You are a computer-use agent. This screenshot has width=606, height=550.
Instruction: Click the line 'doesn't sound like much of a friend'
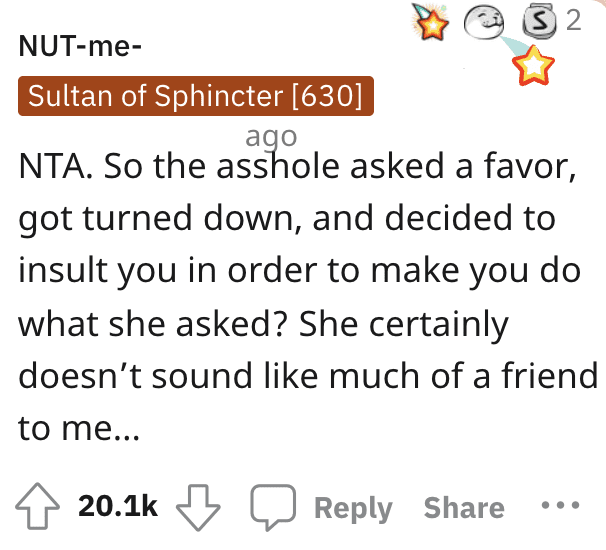[308, 377]
